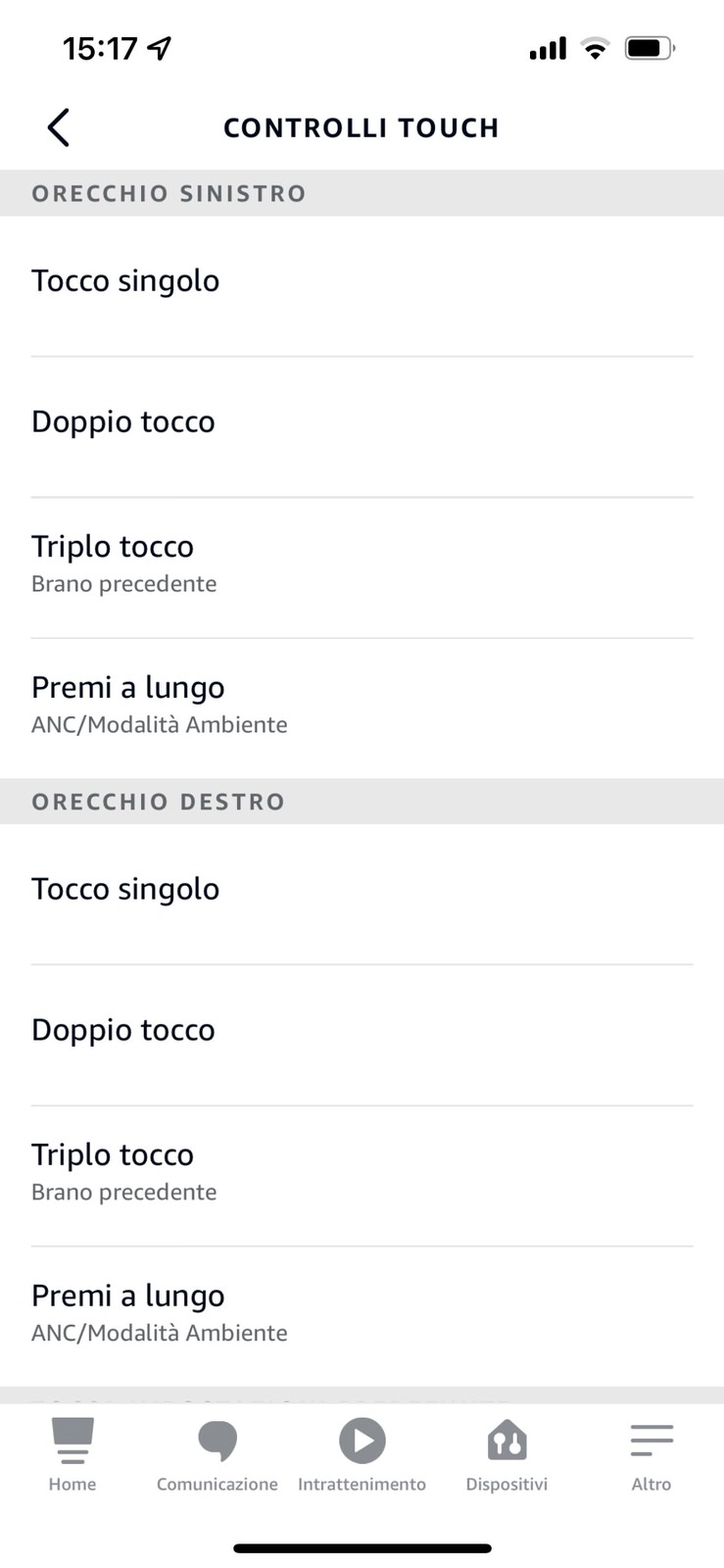Tap the location arrow status icon
Viewport: 724px width, 1568px height.
(x=160, y=48)
